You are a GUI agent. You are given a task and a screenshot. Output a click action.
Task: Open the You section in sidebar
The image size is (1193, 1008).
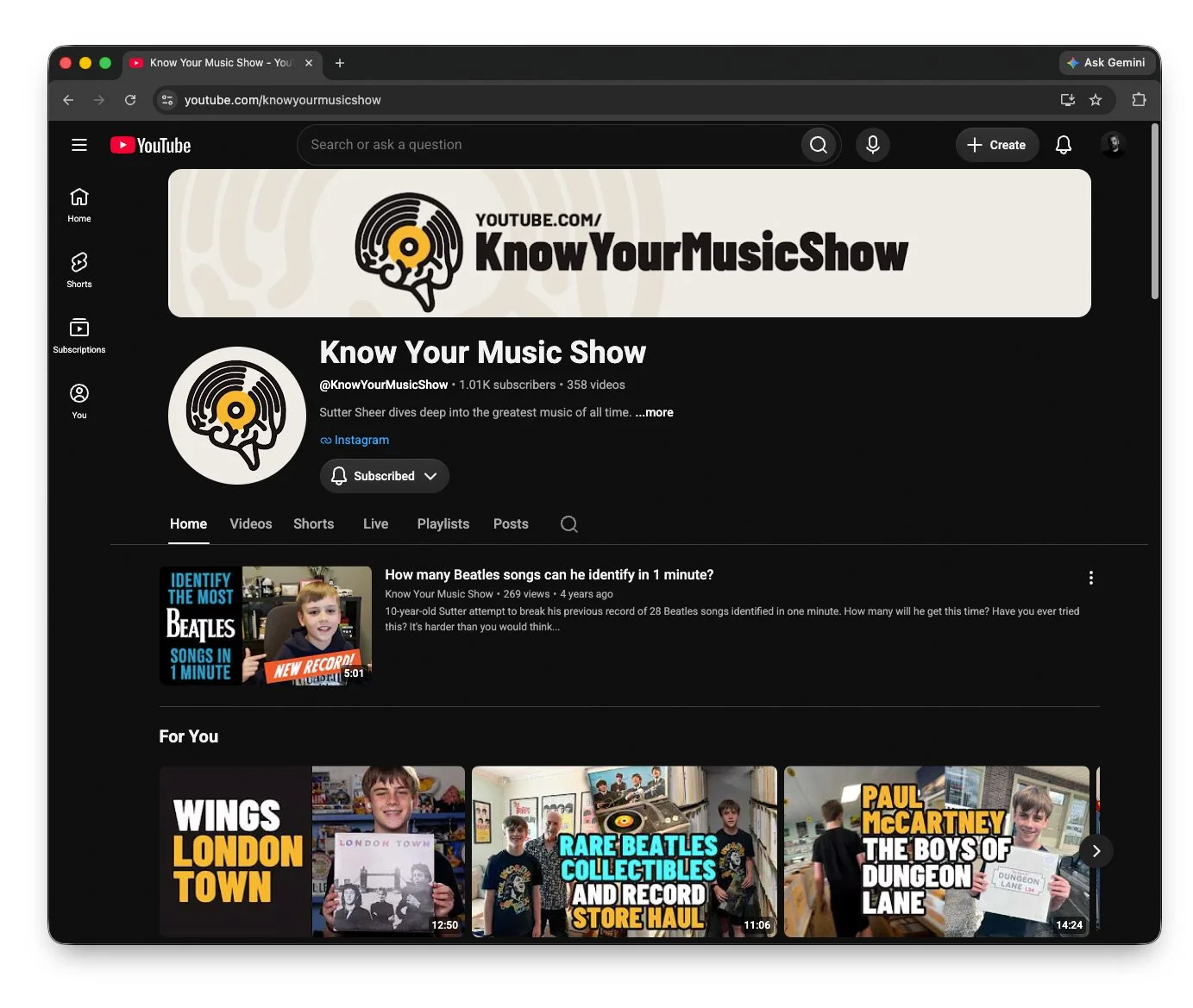click(x=79, y=402)
